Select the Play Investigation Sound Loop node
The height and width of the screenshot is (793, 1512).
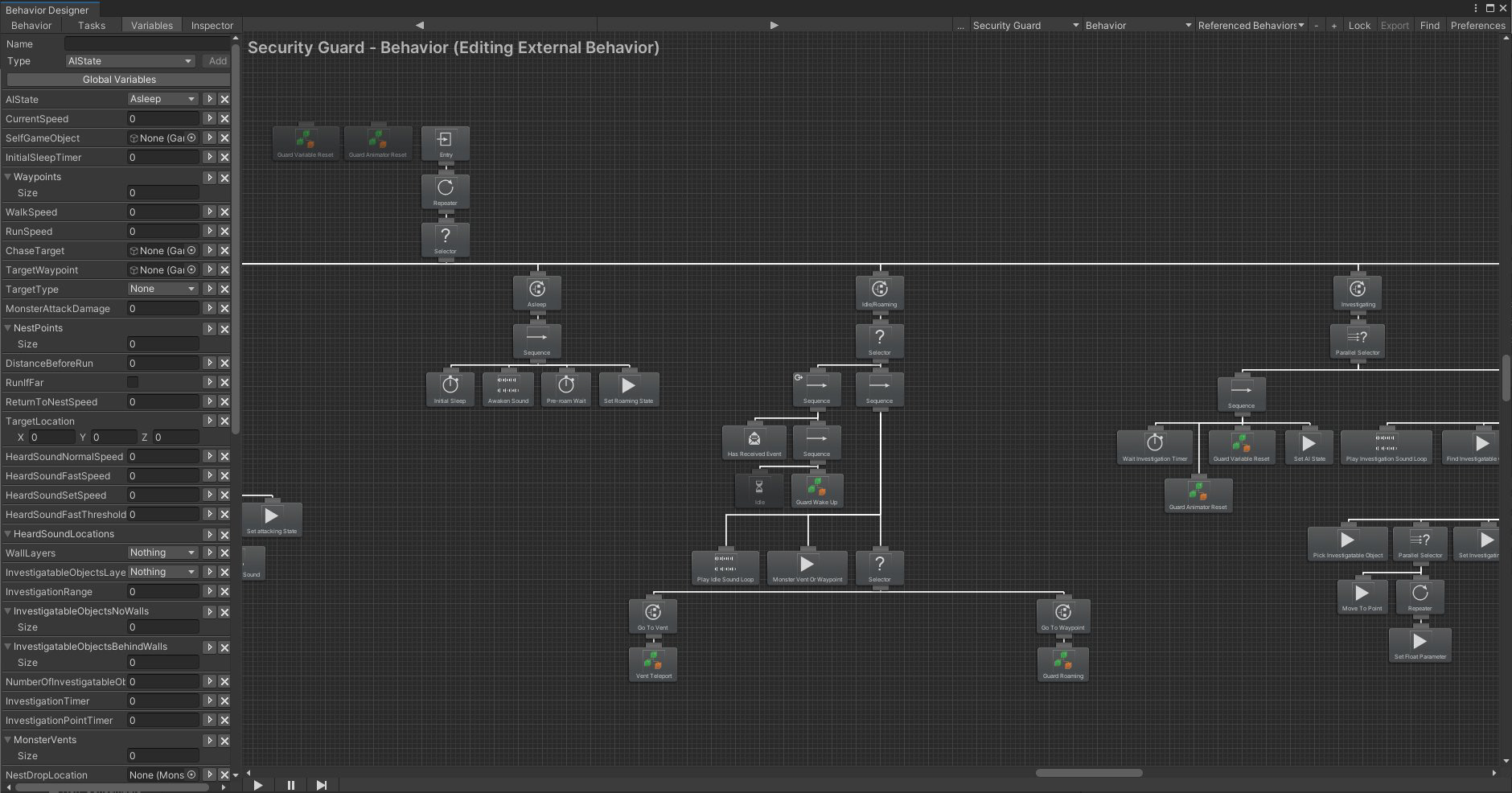pos(1387,447)
